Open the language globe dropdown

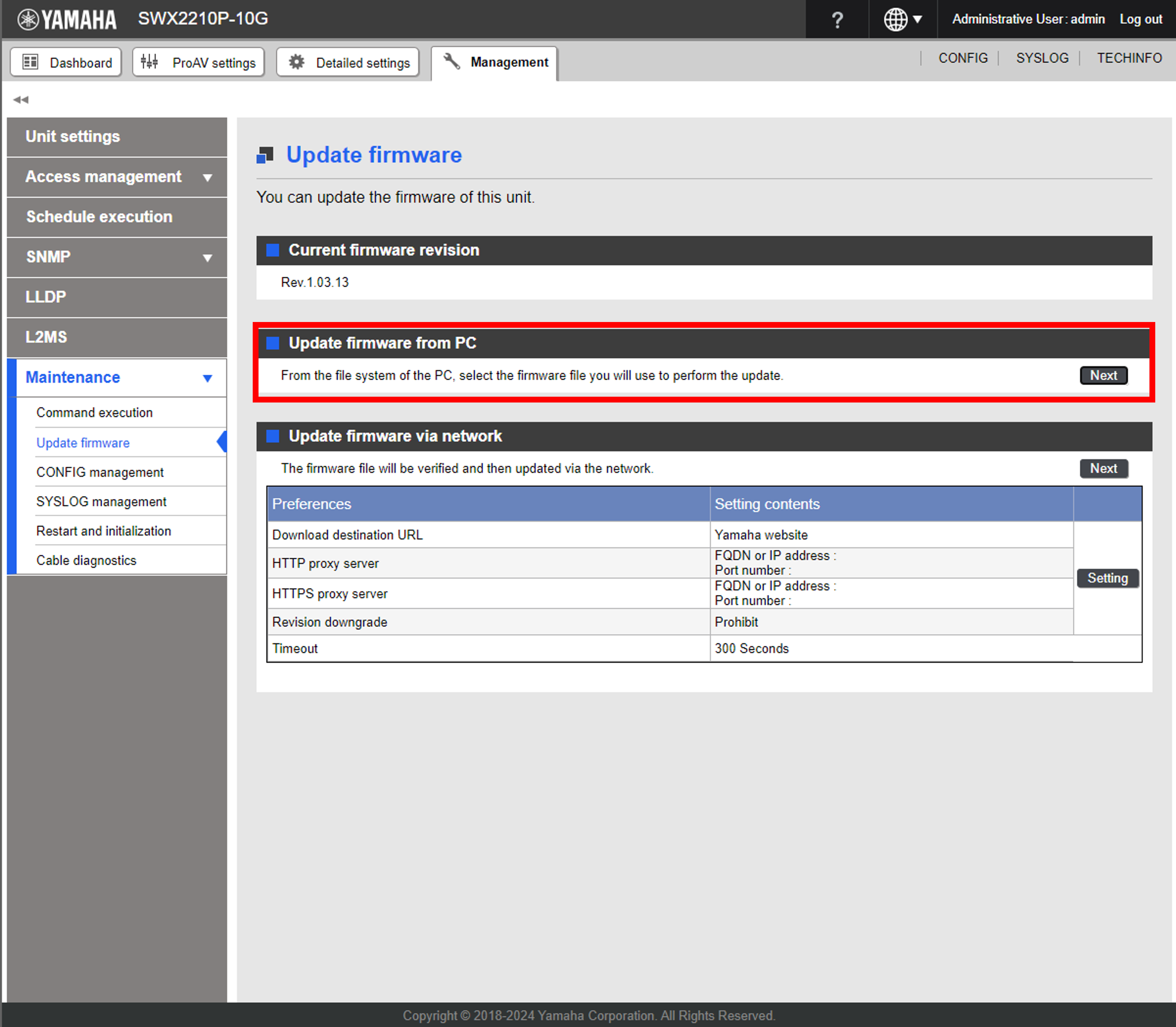(903, 20)
